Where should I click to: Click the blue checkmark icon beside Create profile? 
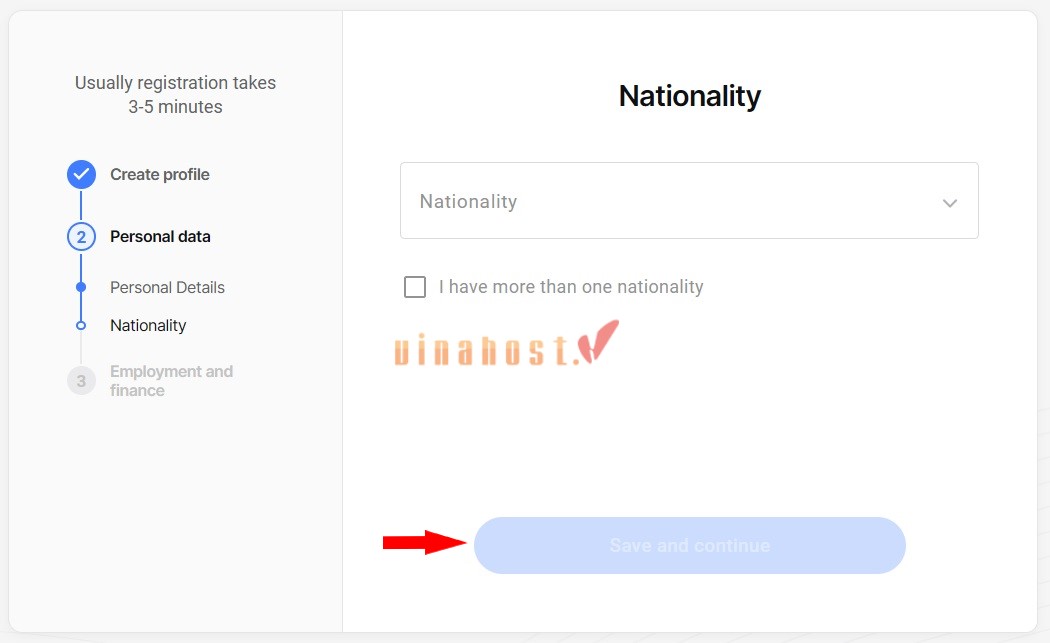(x=81, y=175)
